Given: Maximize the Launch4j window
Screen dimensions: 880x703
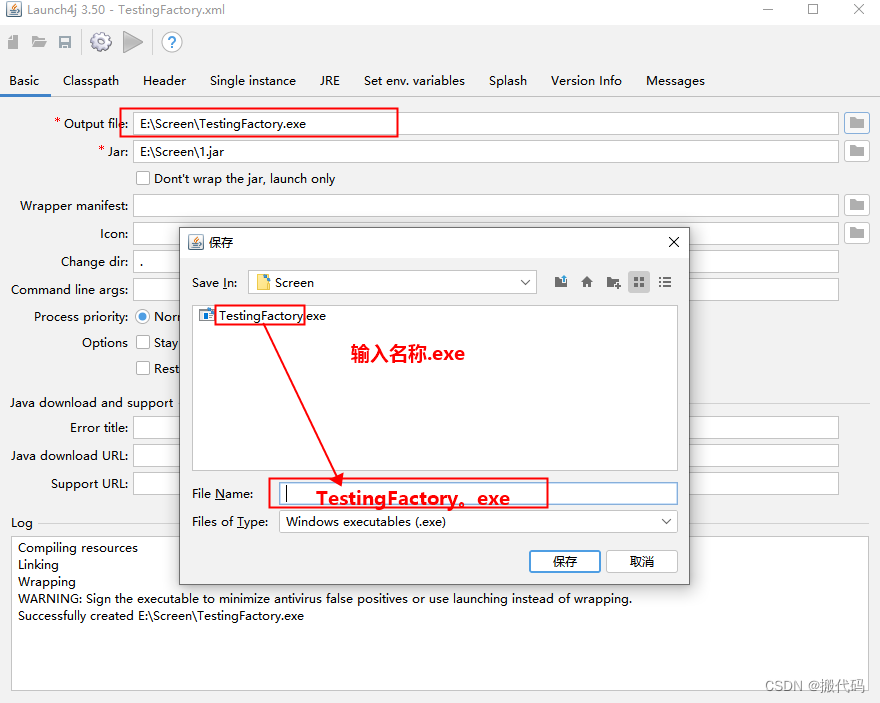Looking at the screenshot, I should tap(813, 10).
